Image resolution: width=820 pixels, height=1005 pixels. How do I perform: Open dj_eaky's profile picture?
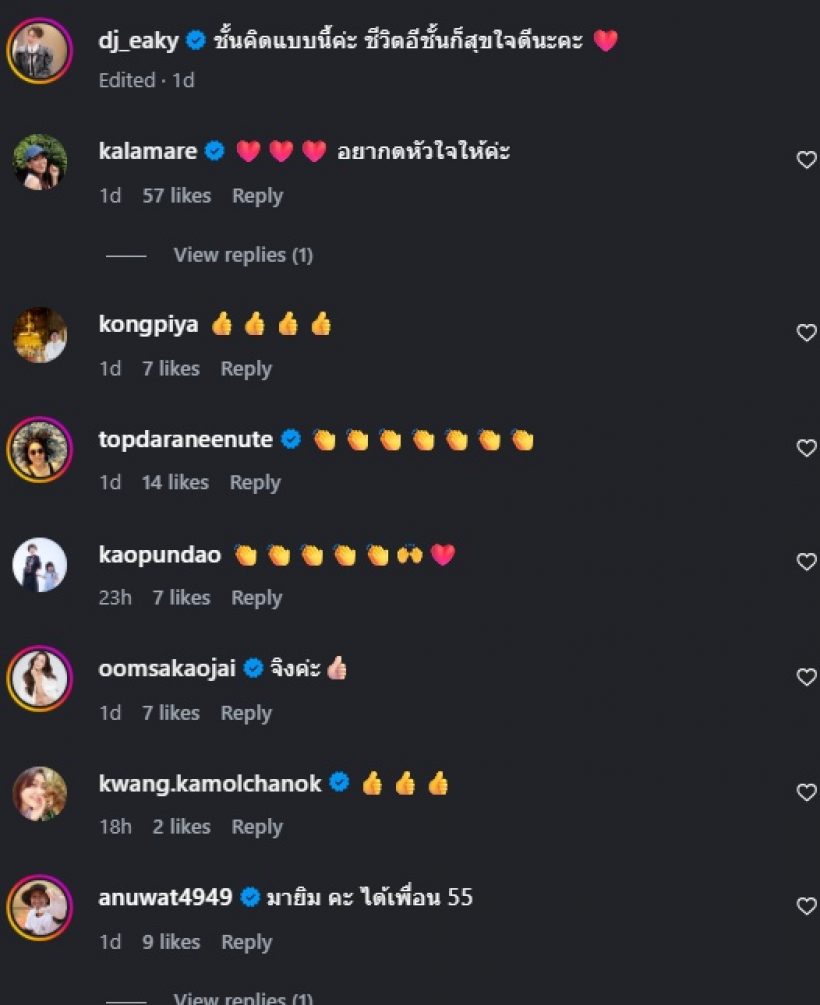click(40, 49)
